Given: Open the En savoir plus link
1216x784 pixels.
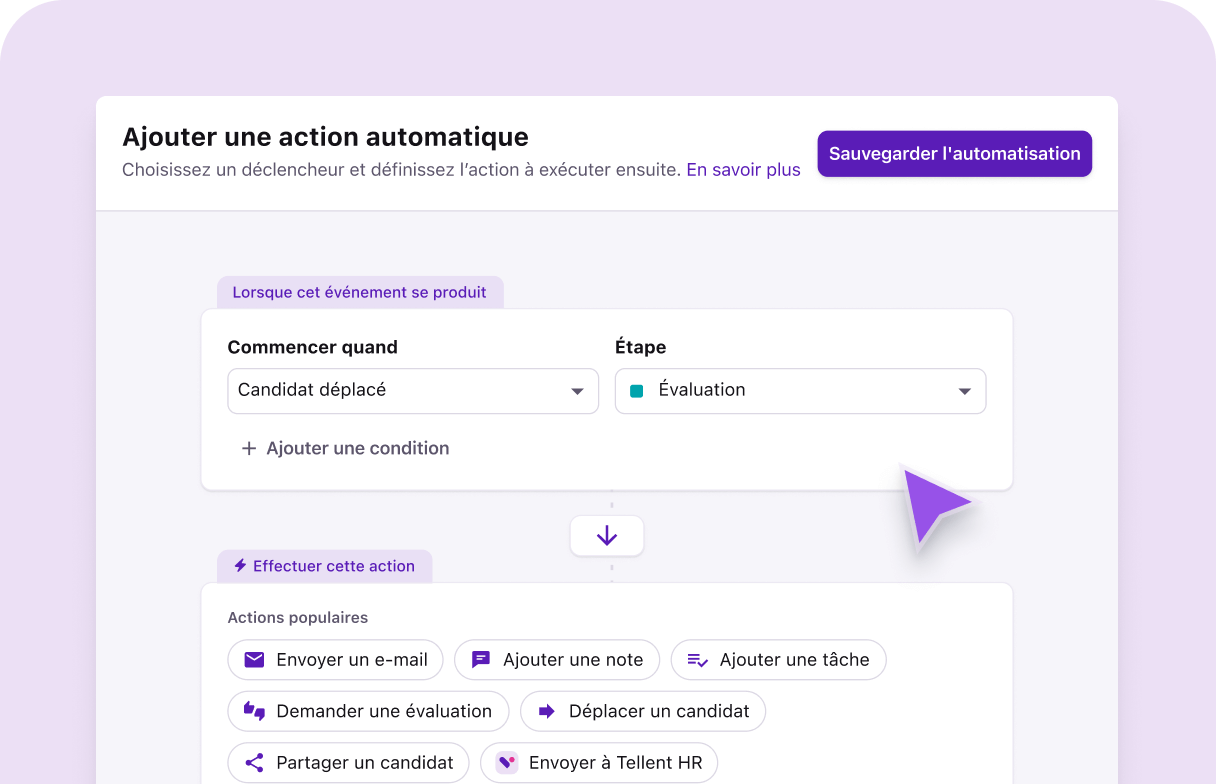Looking at the screenshot, I should tap(743, 170).
